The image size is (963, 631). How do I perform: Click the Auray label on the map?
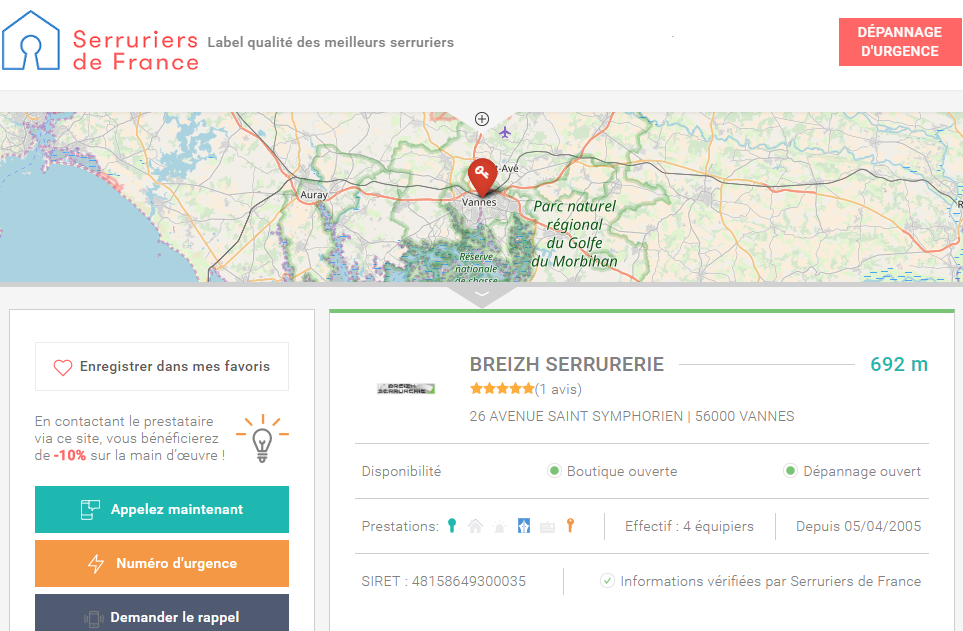(x=314, y=195)
